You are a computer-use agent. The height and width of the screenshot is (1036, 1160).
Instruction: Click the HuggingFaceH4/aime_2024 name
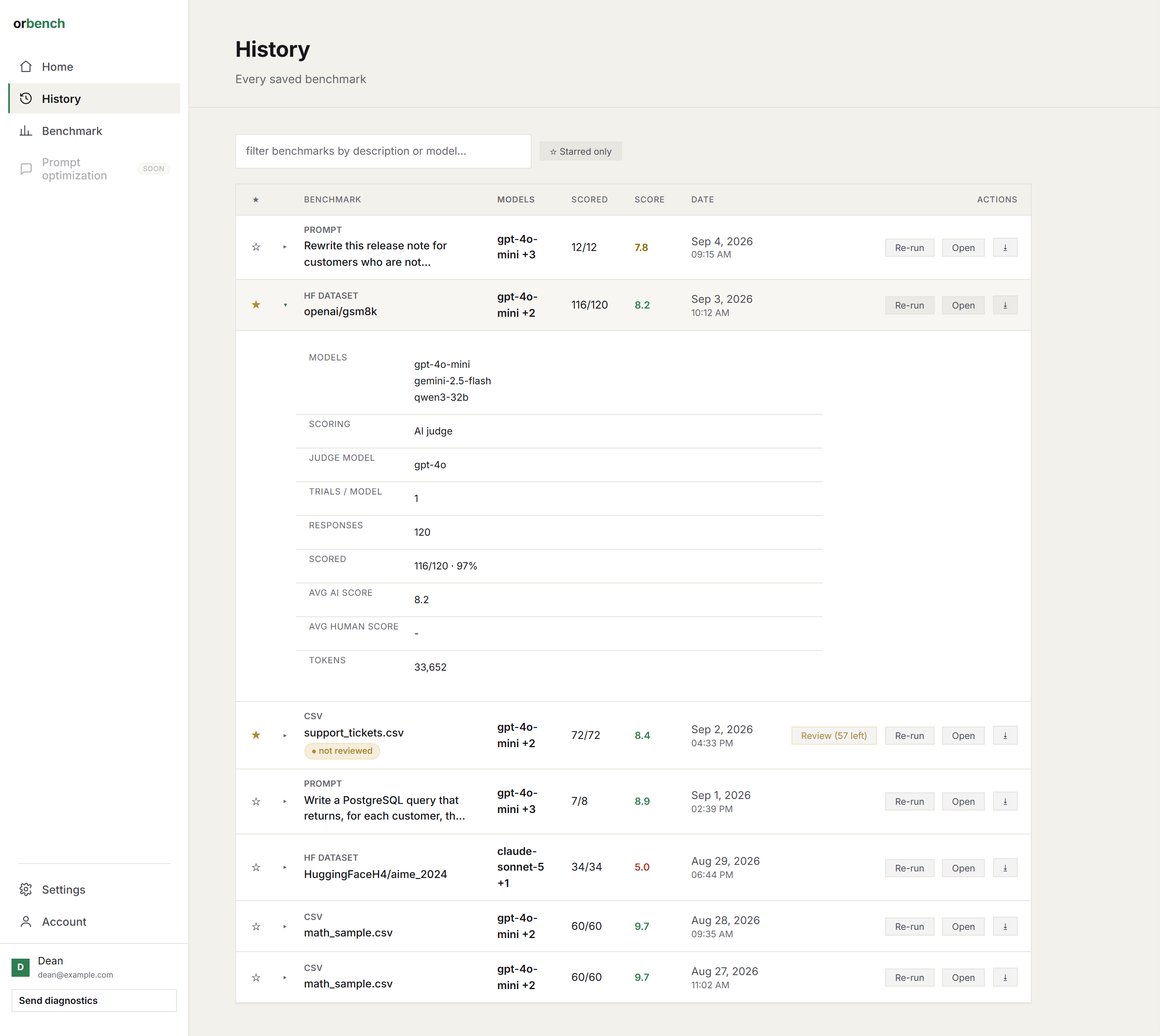click(x=375, y=874)
